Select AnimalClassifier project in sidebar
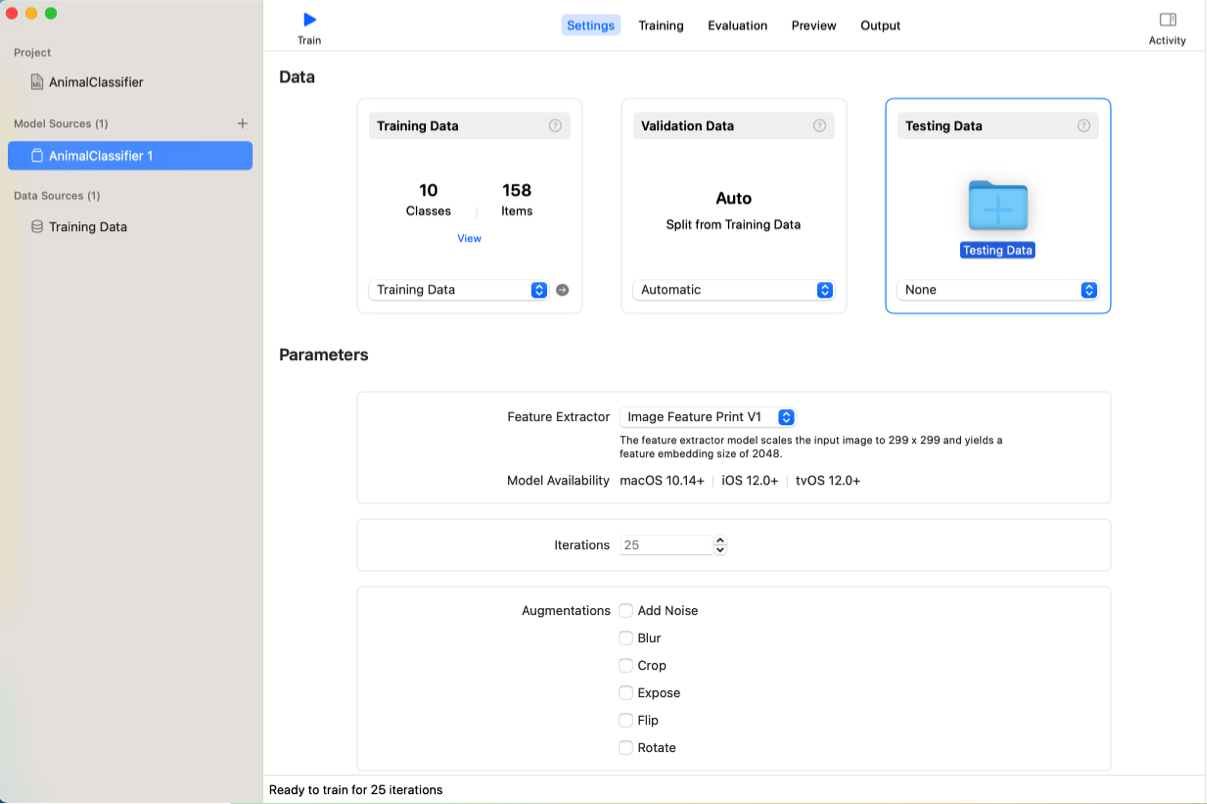The image size is (1207, 804). click(x=96, y=82)
